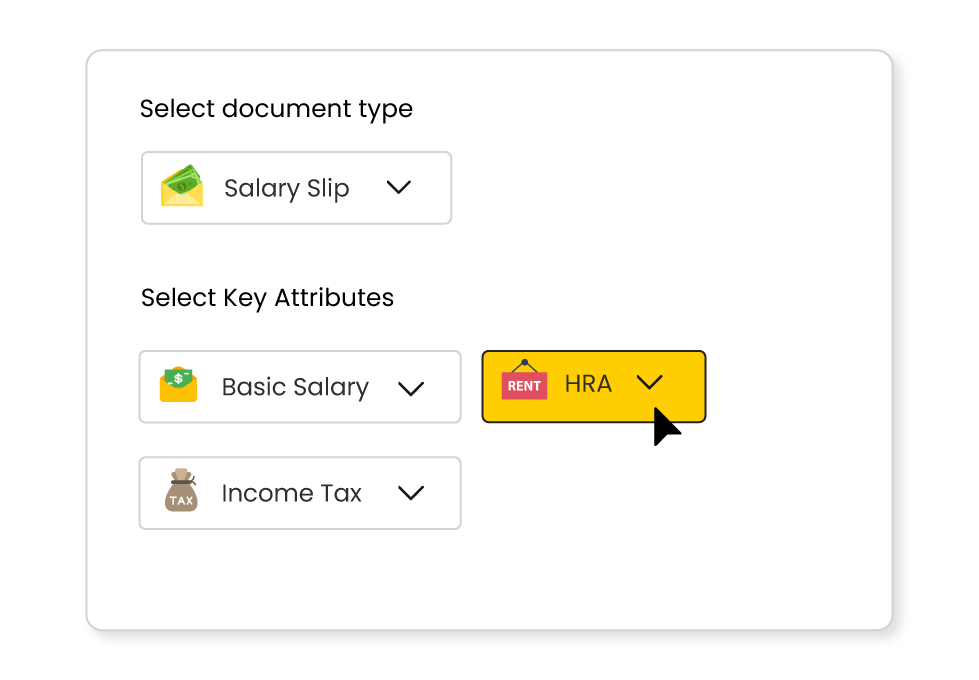Click the black cursor arrow near HRA
The height and width of the screenshot is (680, 979).
click(667, 424)
